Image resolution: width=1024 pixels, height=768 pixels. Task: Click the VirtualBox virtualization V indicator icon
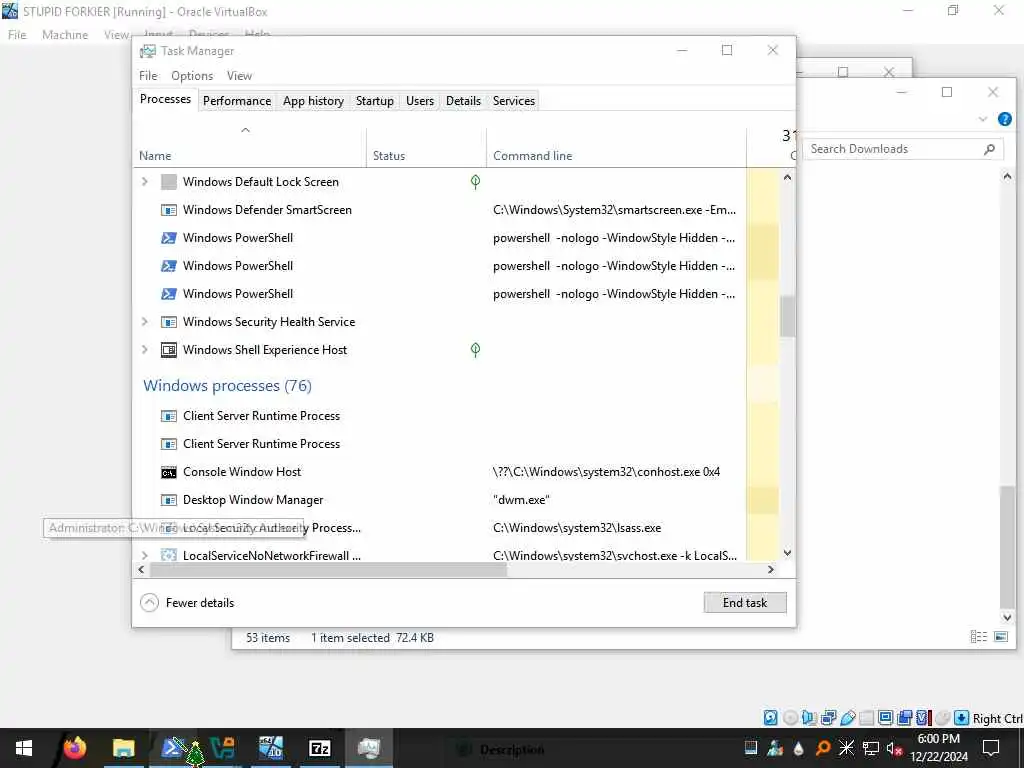click(x=924, y=718)
